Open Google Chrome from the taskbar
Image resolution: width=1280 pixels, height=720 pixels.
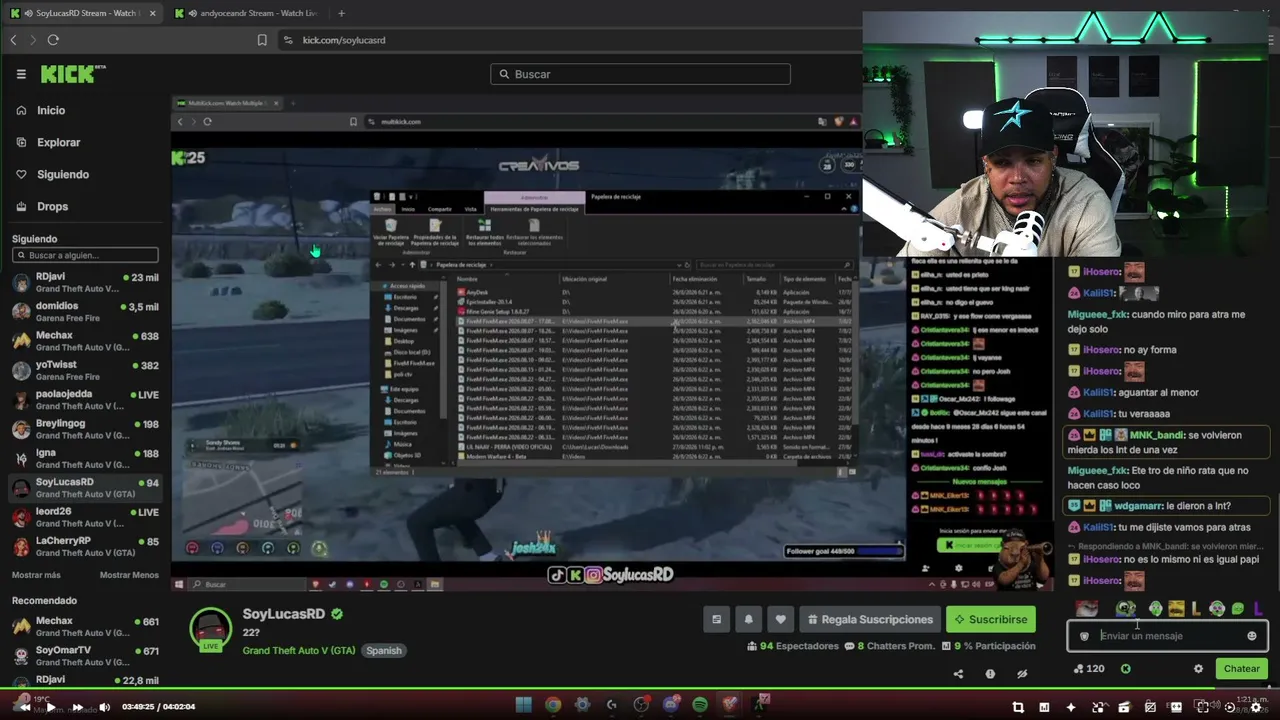tap(553, 705)
